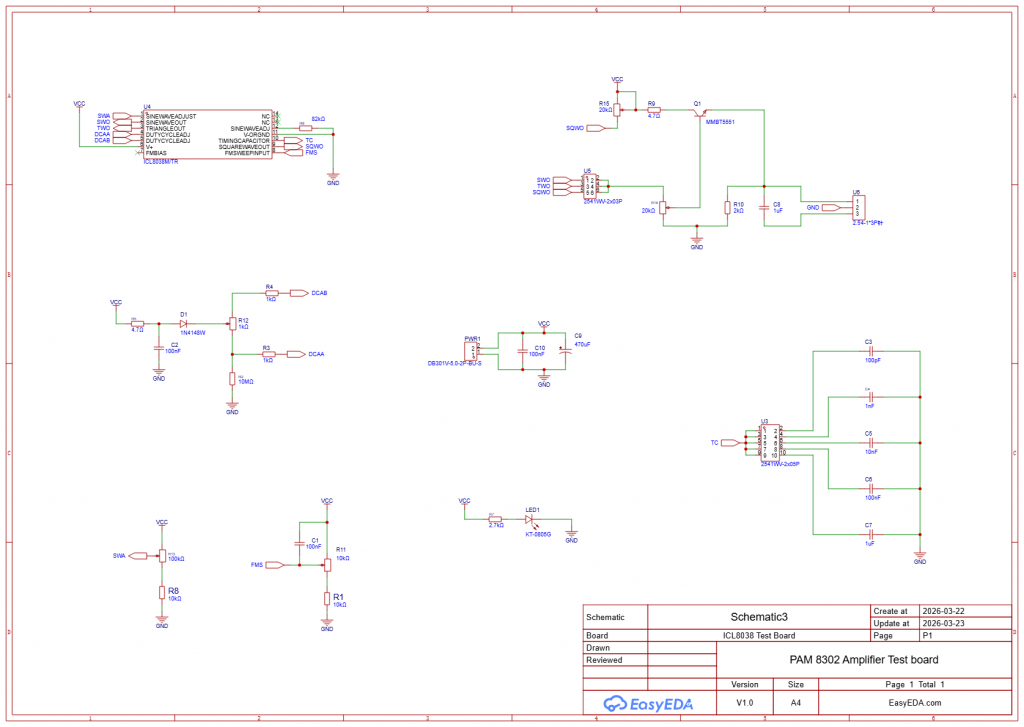Click the DCAB net port near R4
This screenshot has width=1024, height=727.
tap(300, 293)
